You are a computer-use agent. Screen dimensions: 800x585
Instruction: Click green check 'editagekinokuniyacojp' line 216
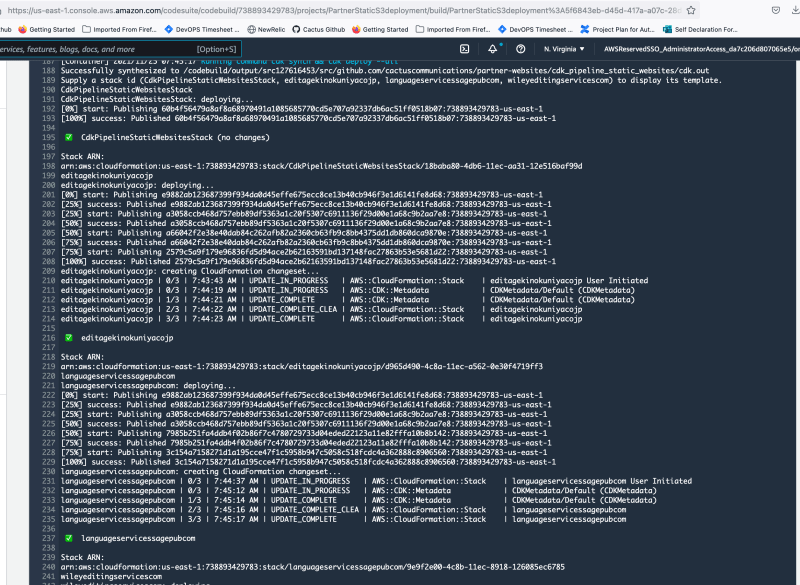coord(119,338)
